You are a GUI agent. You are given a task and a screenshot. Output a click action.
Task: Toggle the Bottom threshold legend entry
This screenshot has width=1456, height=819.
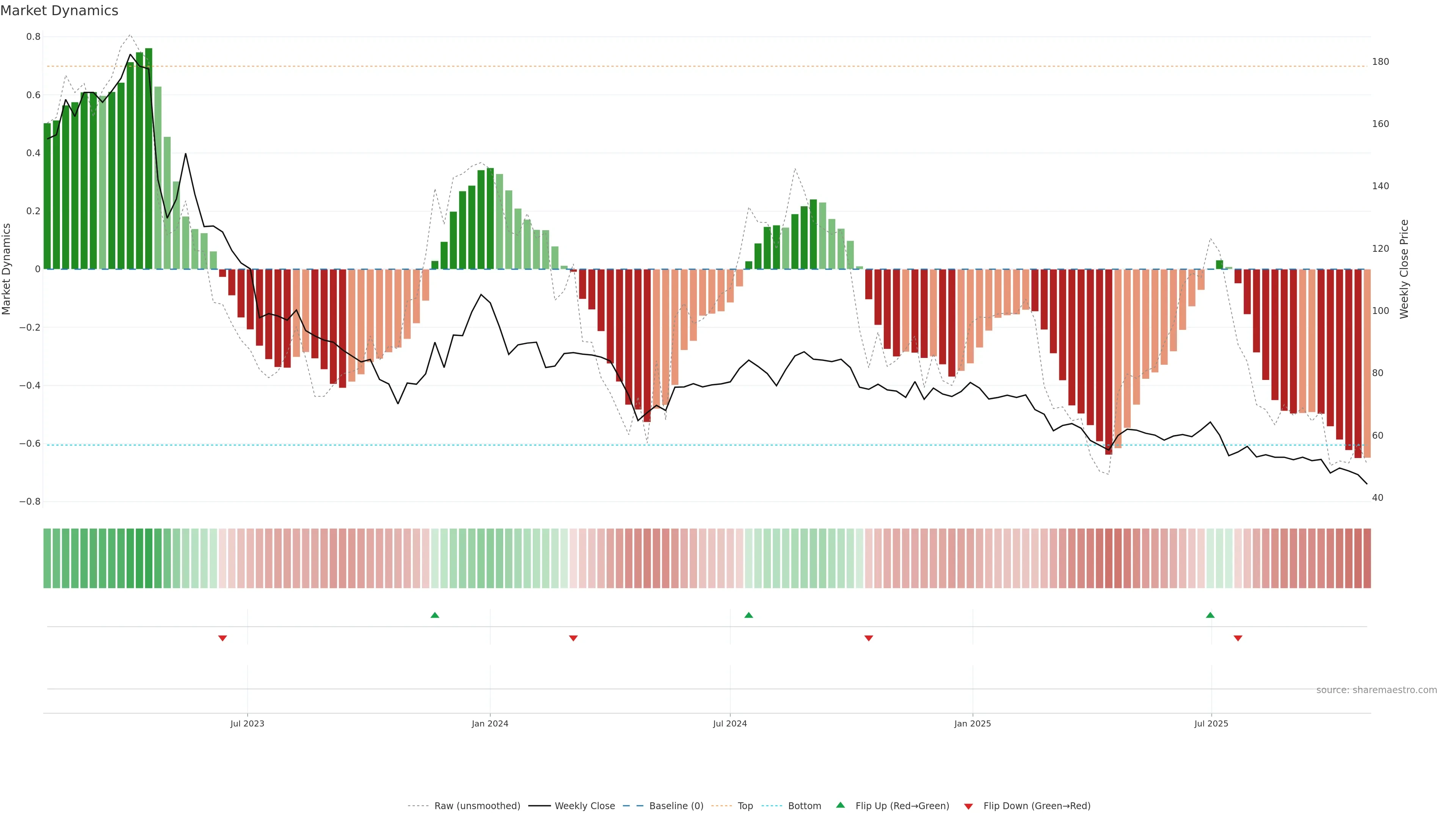click(x=804, y=806)
